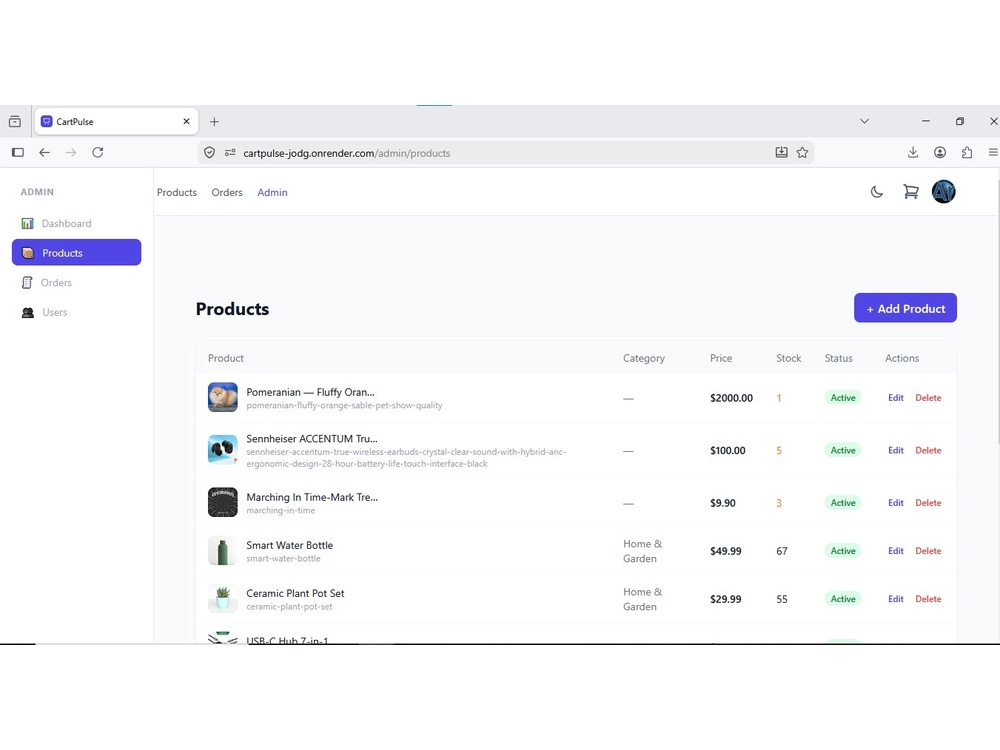Go to Products in top navigation

coord(177,193)
